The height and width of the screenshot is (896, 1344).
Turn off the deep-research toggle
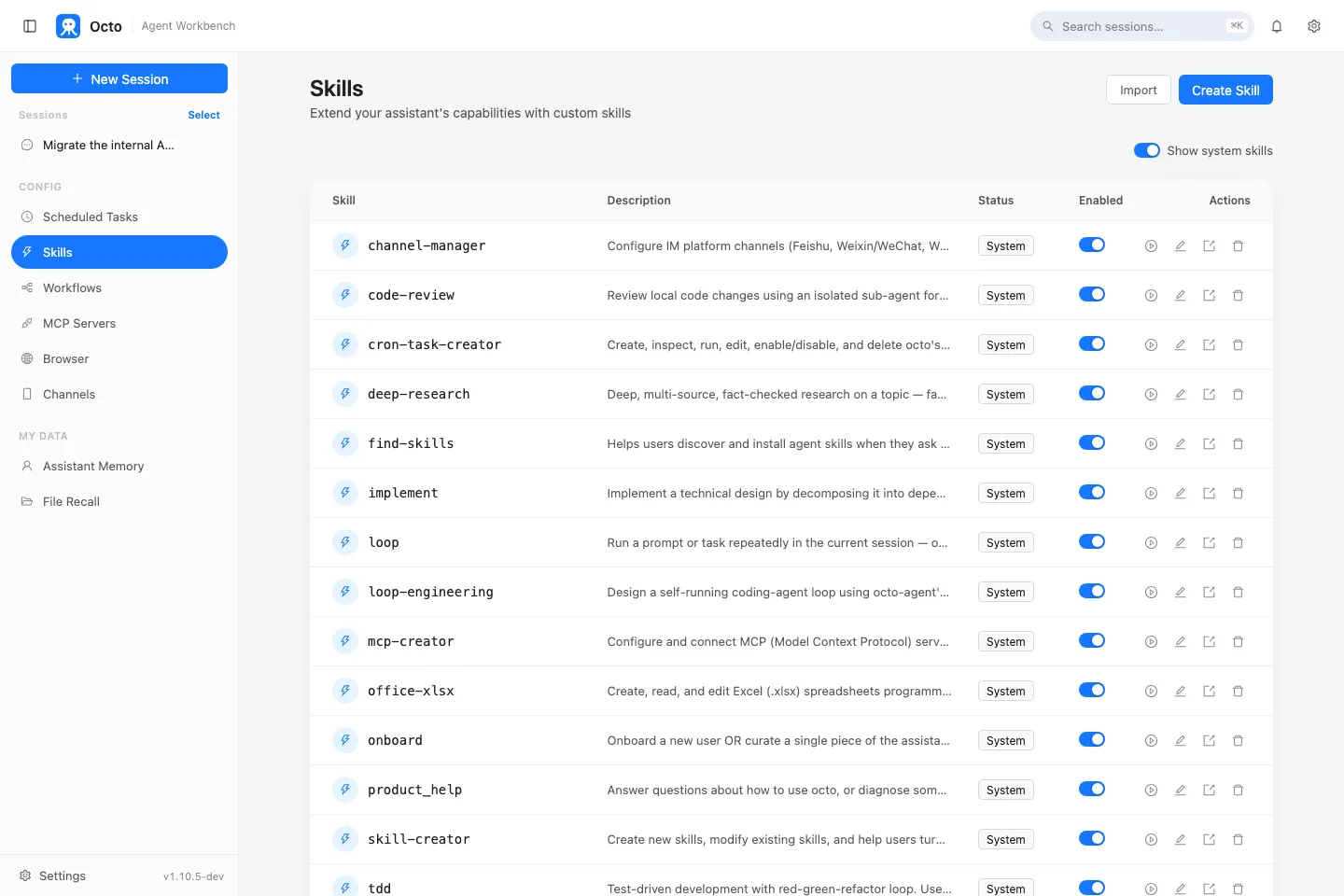click(x=1092, y=393)
